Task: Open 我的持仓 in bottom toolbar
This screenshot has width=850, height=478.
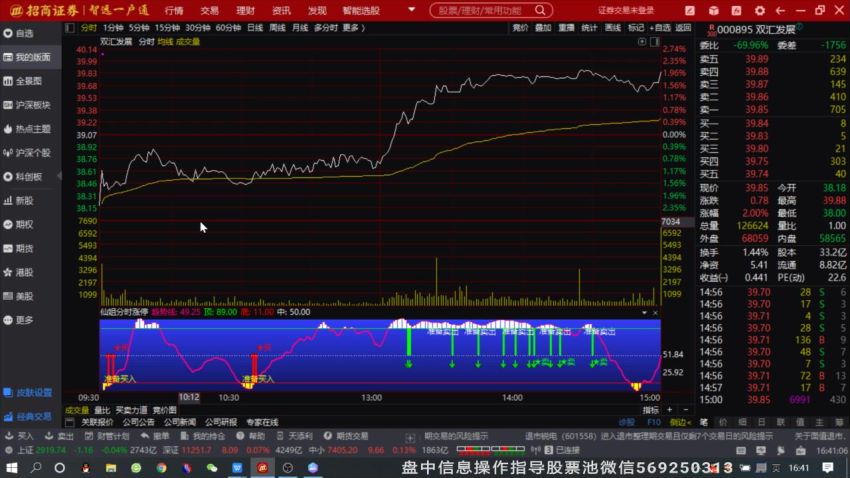Action: click(x=203, y=436)
